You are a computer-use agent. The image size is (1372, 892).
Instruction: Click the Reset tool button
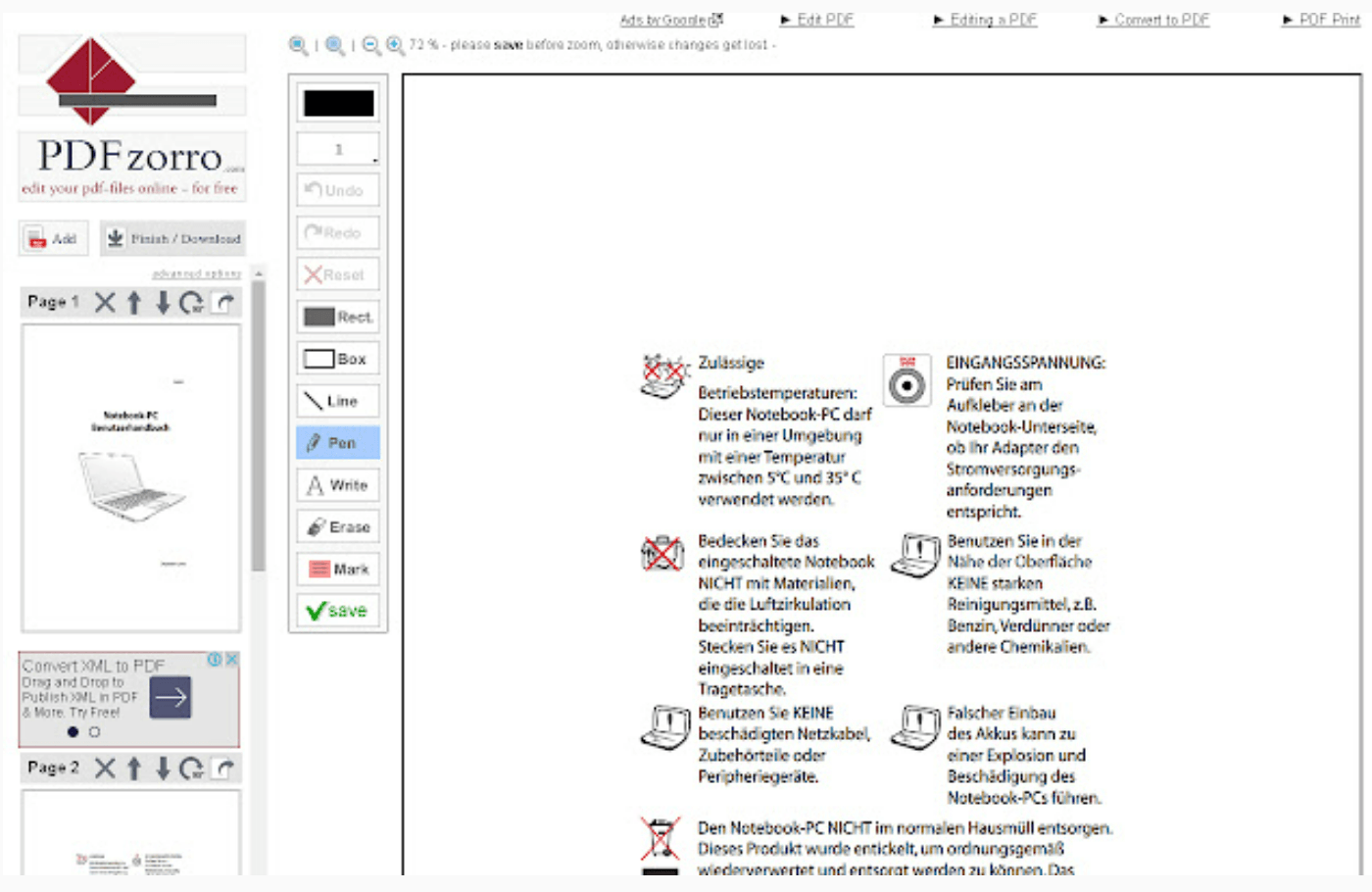pos(337,274)
